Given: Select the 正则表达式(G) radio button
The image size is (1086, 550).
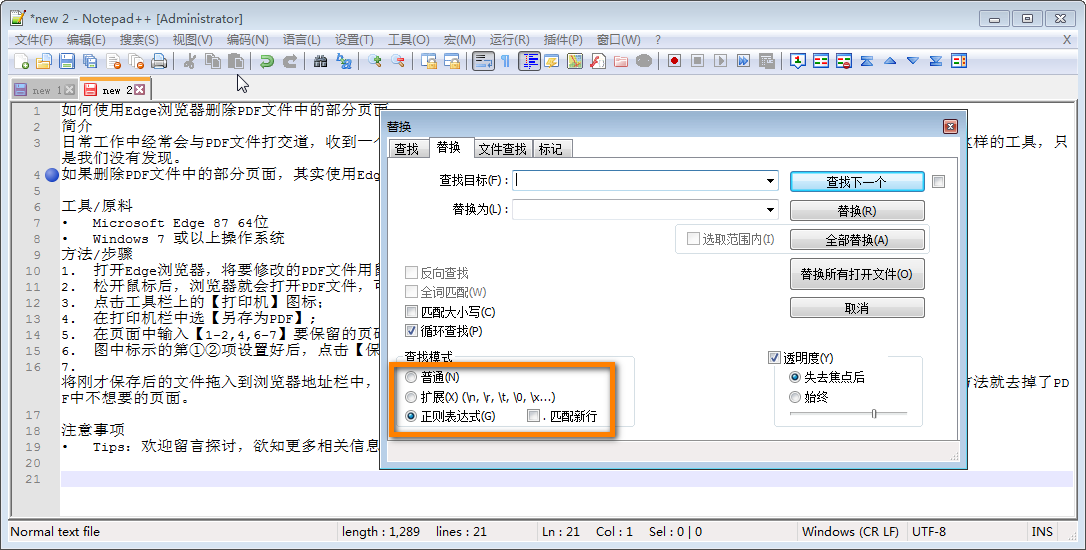Looking at the screenshot, I should (411, 417).
